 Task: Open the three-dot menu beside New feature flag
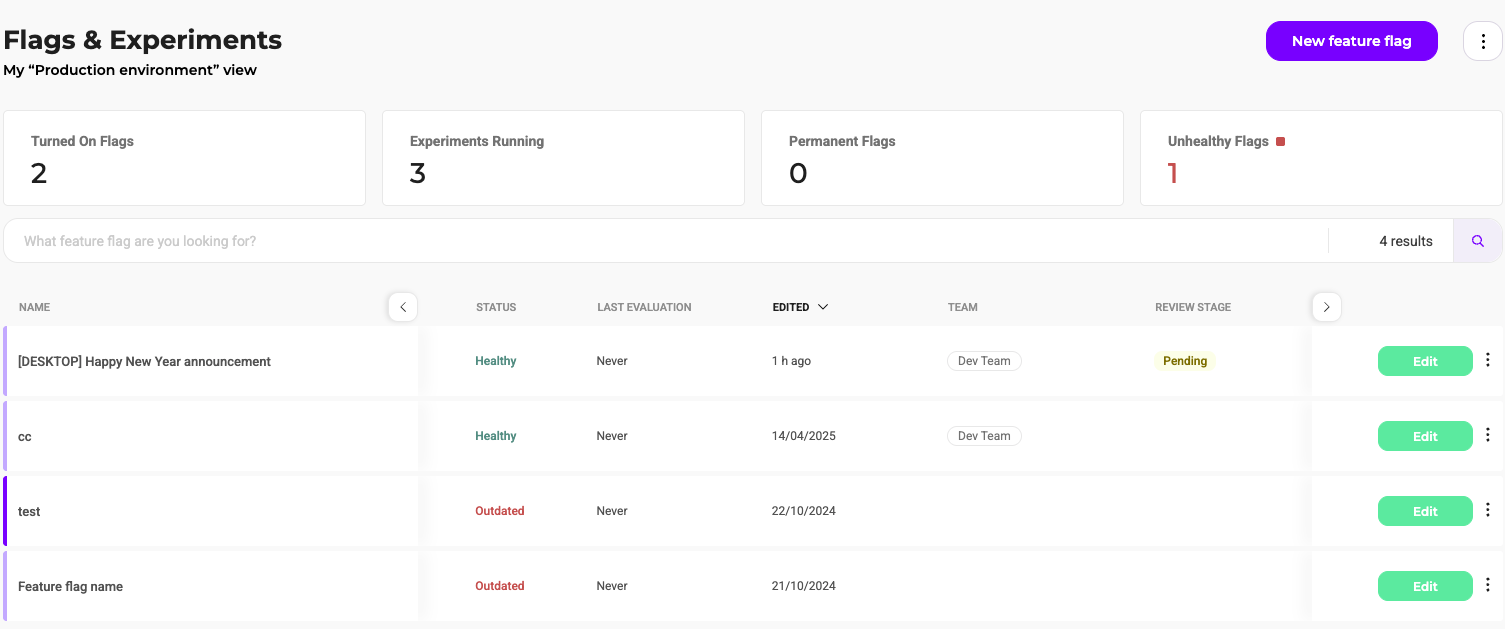[1483, 41]
